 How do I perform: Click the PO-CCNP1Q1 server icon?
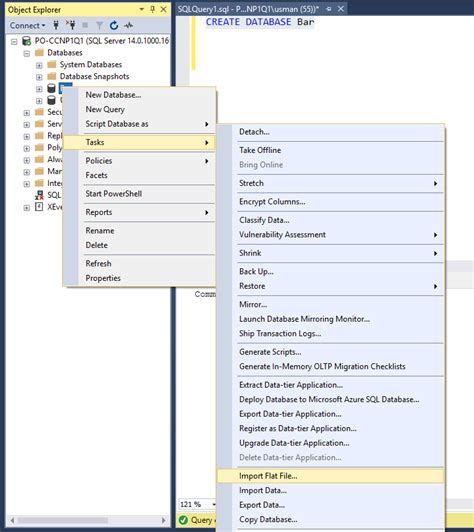tap(26, 41)
